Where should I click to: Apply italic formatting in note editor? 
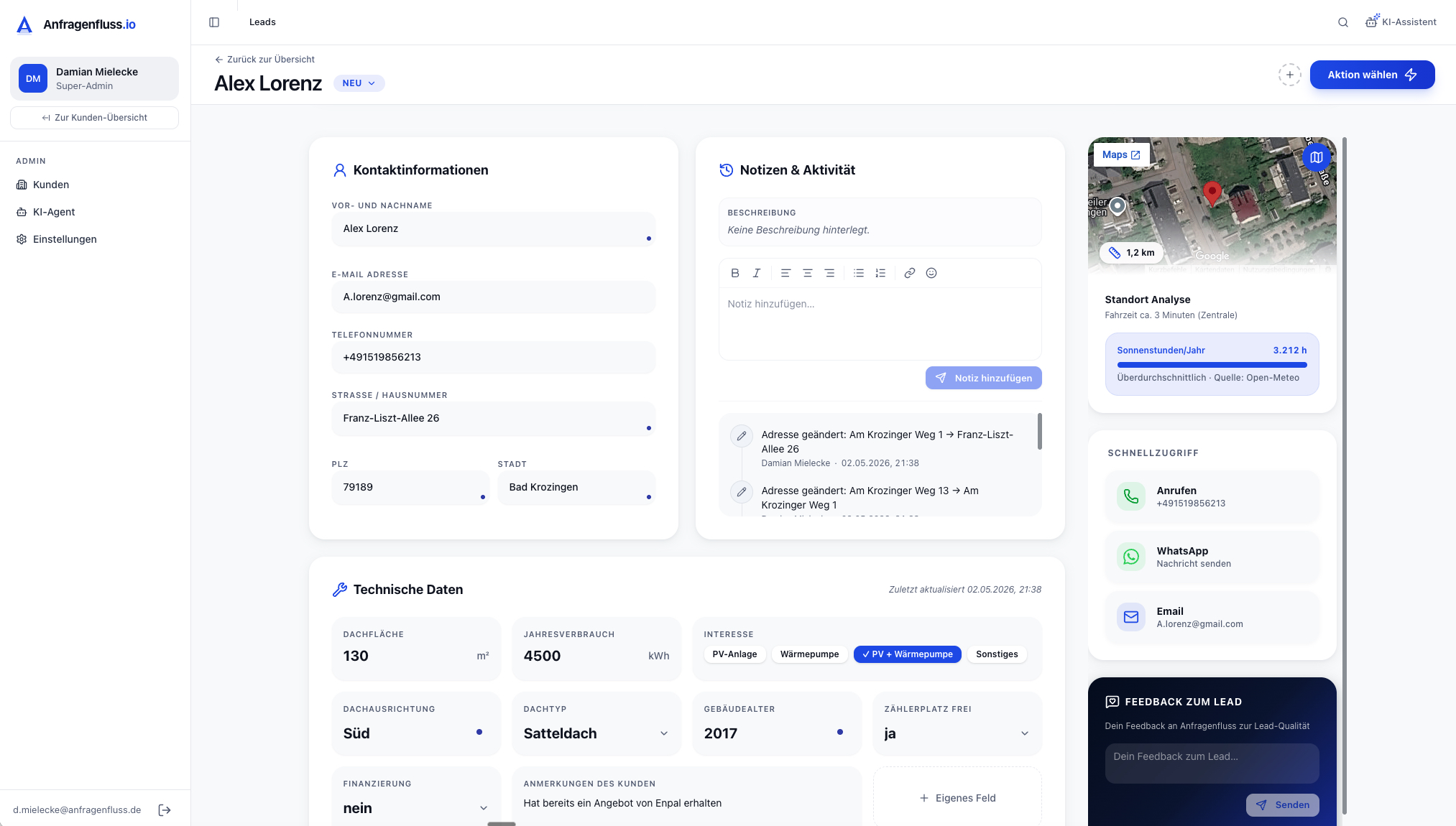[x=756, y=273]
